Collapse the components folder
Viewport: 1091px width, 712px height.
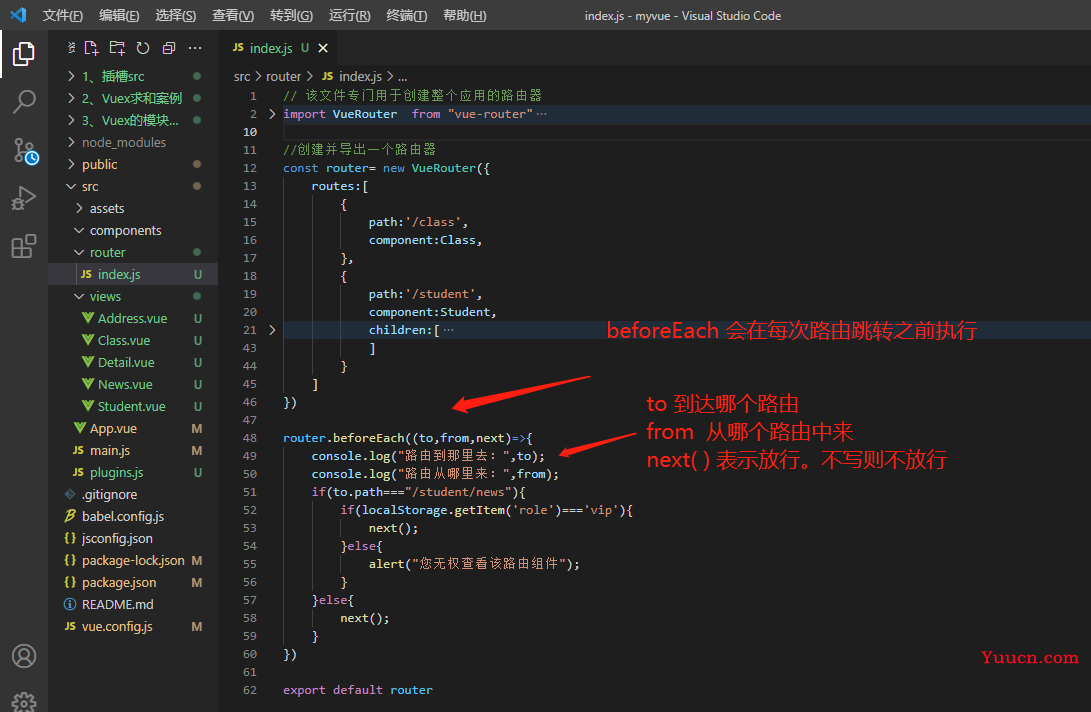[x=133, y=230]
